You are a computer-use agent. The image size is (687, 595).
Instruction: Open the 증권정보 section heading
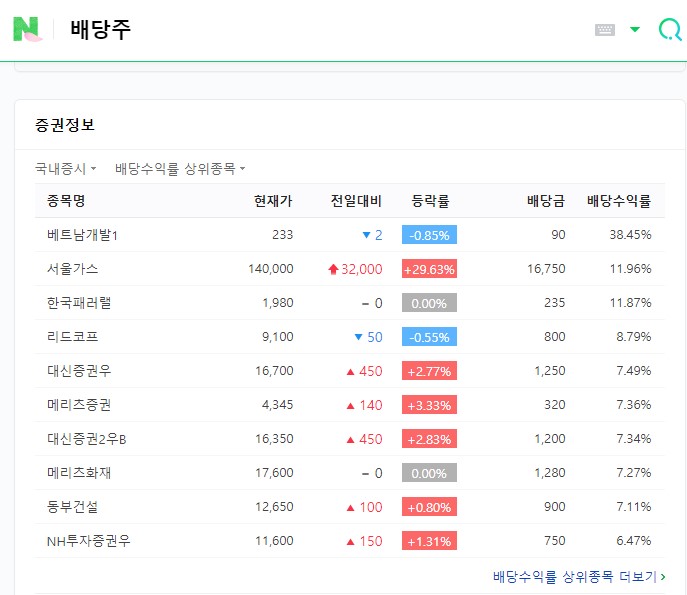click(65, 125)
